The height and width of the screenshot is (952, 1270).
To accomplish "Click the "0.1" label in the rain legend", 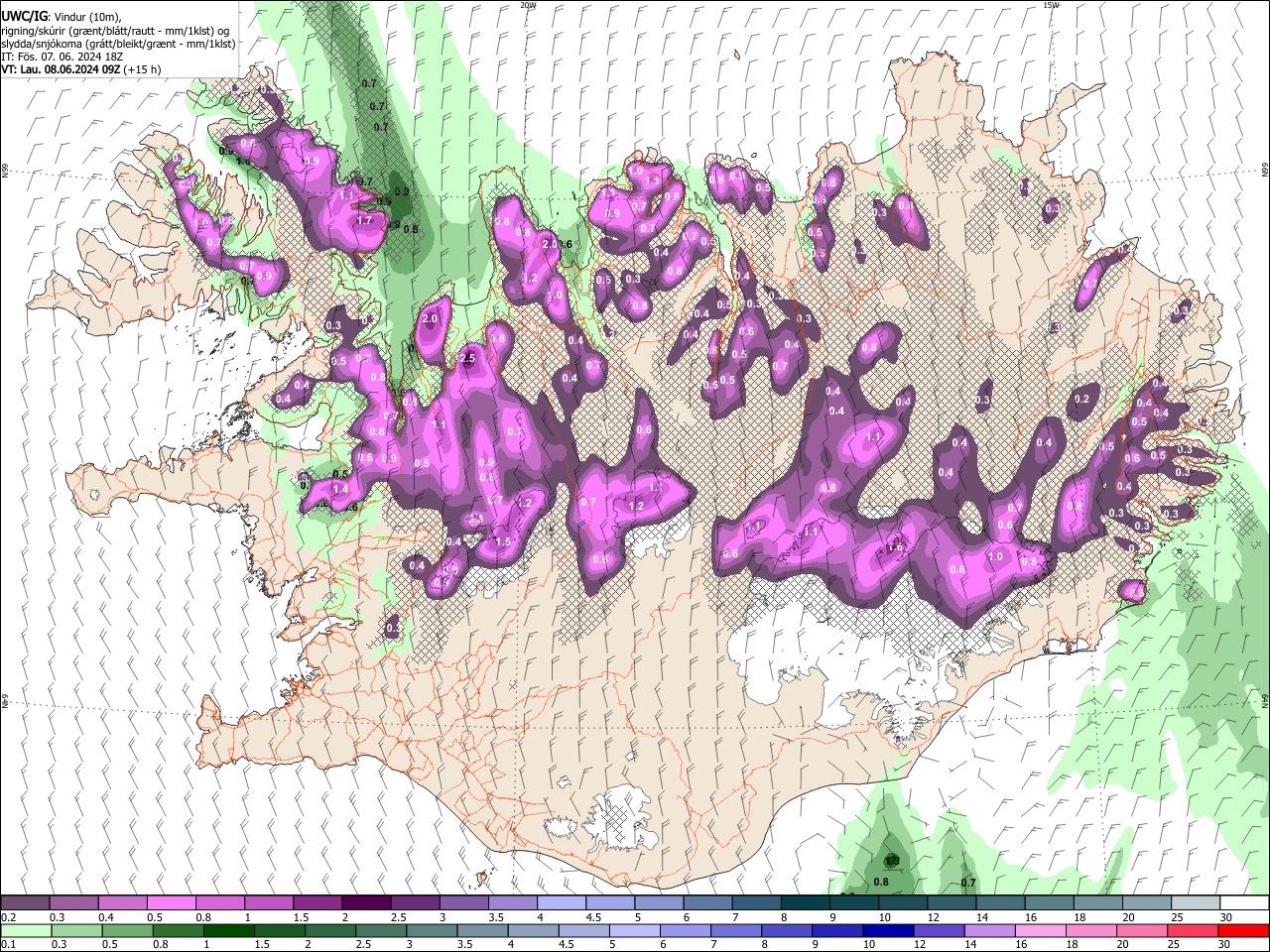I will point(9,944).
